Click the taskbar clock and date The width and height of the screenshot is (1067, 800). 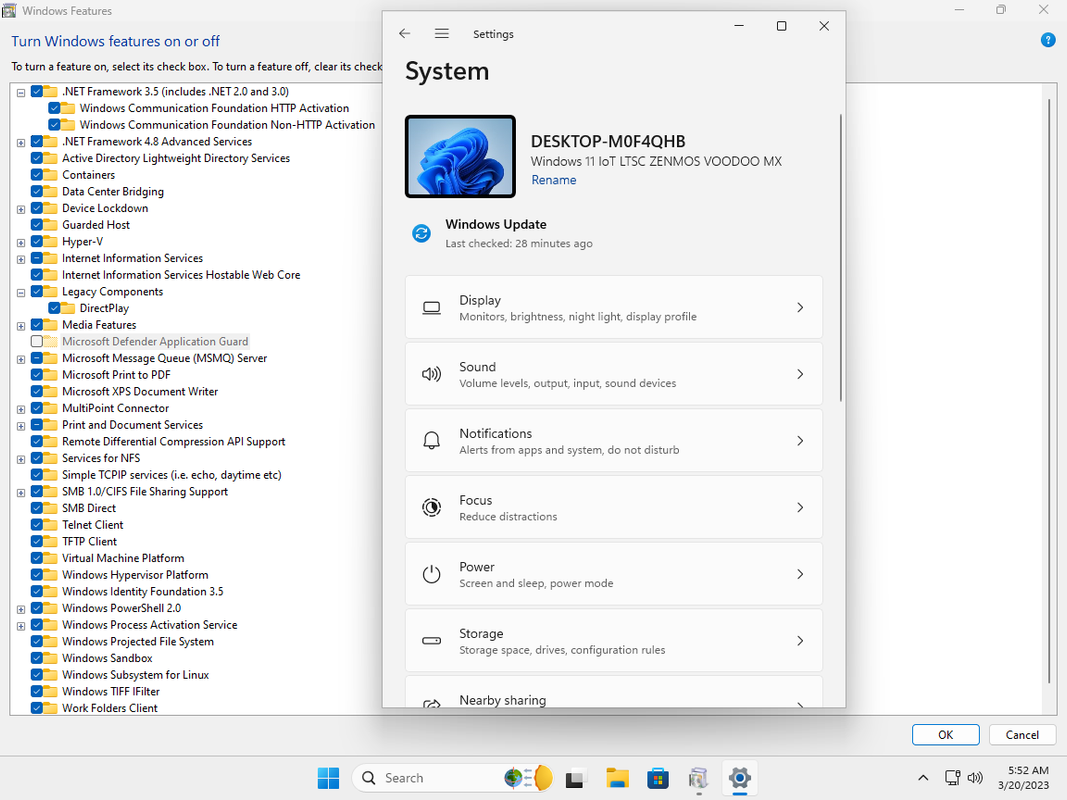(x=1023, y=778)
